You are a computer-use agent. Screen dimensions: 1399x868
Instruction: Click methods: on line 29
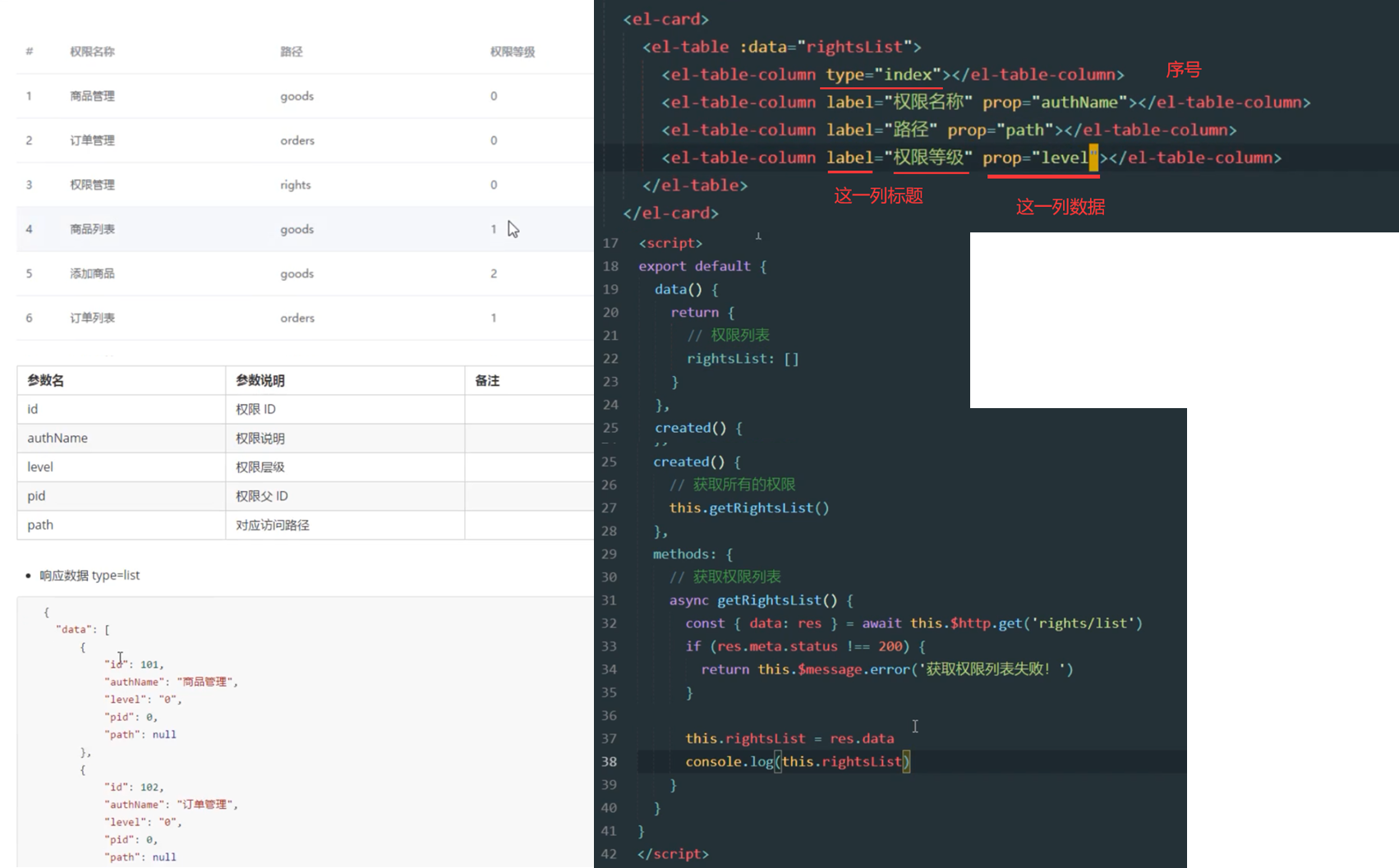(x=684, y=554)
